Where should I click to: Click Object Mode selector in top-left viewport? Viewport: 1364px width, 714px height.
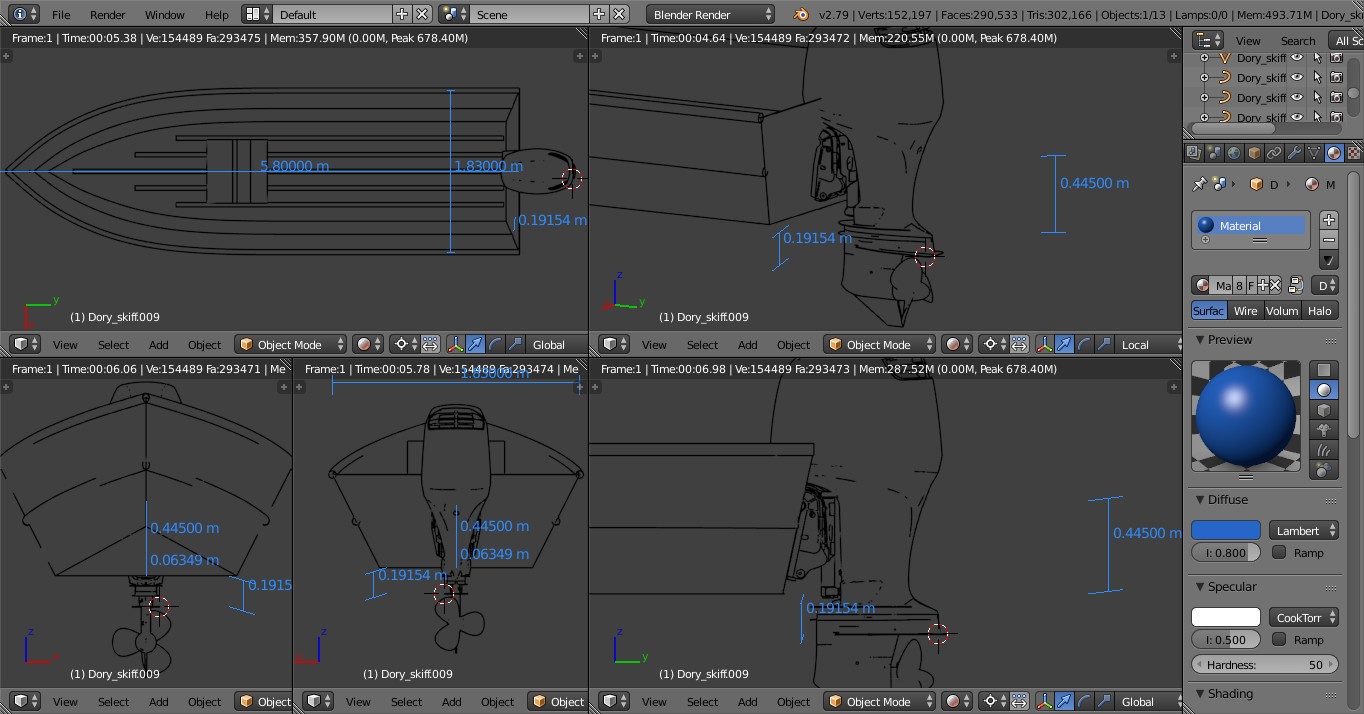pos(291,345)
